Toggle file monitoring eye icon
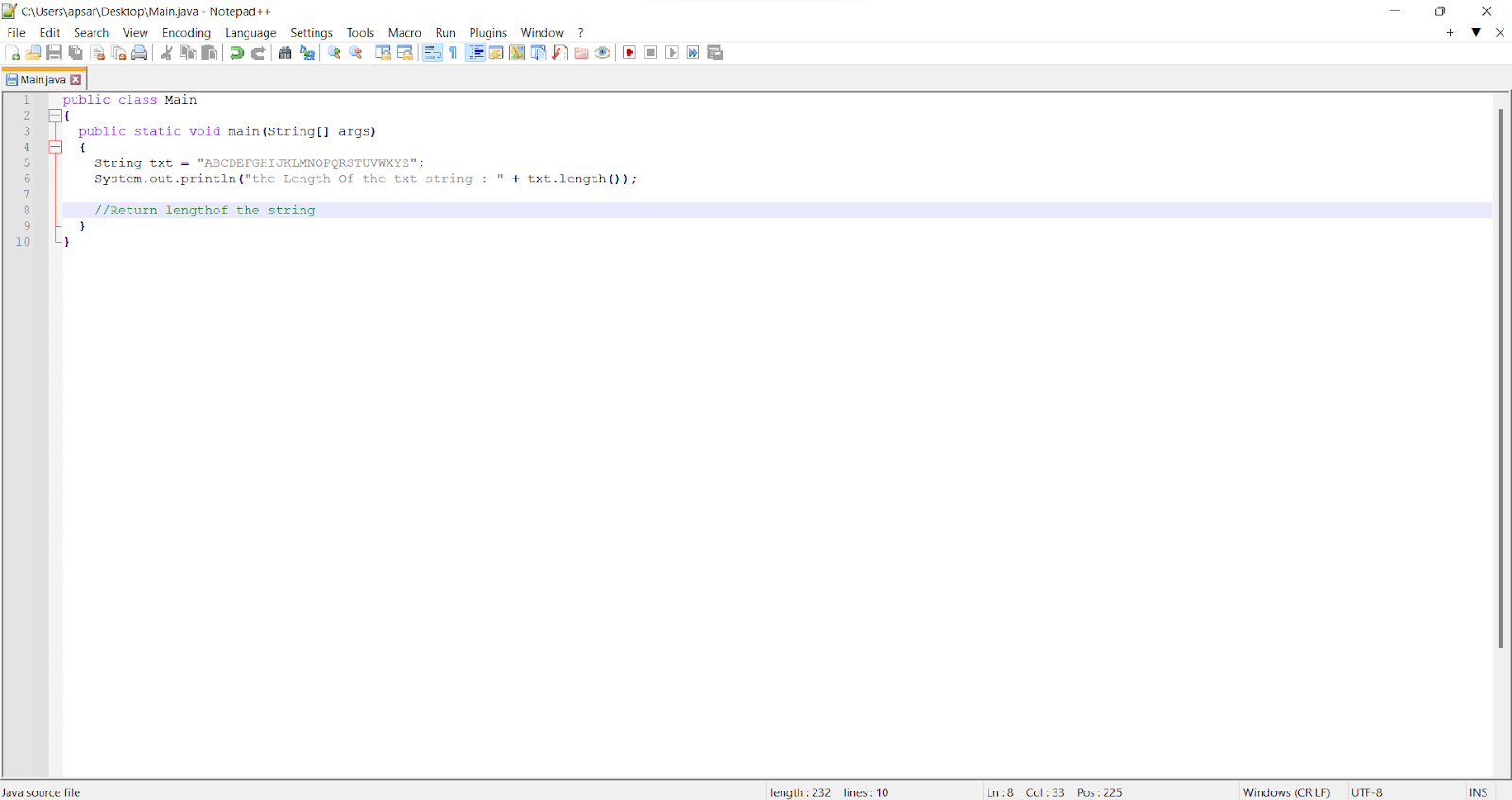 [x=603, y=53]
